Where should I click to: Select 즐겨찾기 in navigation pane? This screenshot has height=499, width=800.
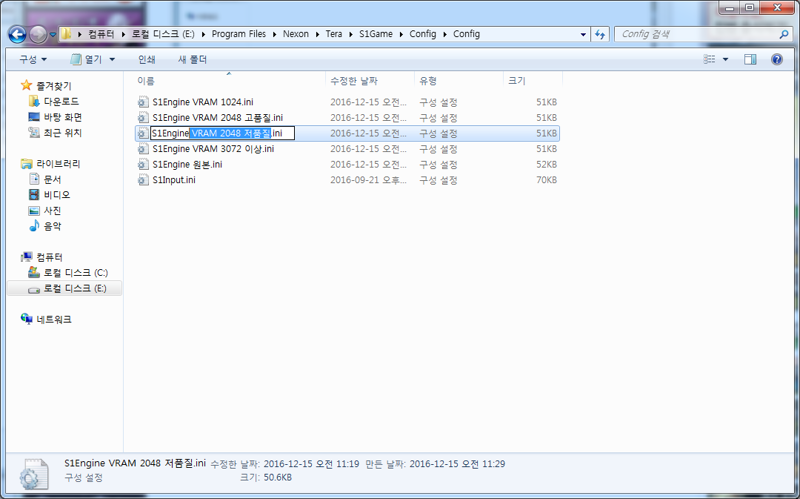tap(54, 86)
